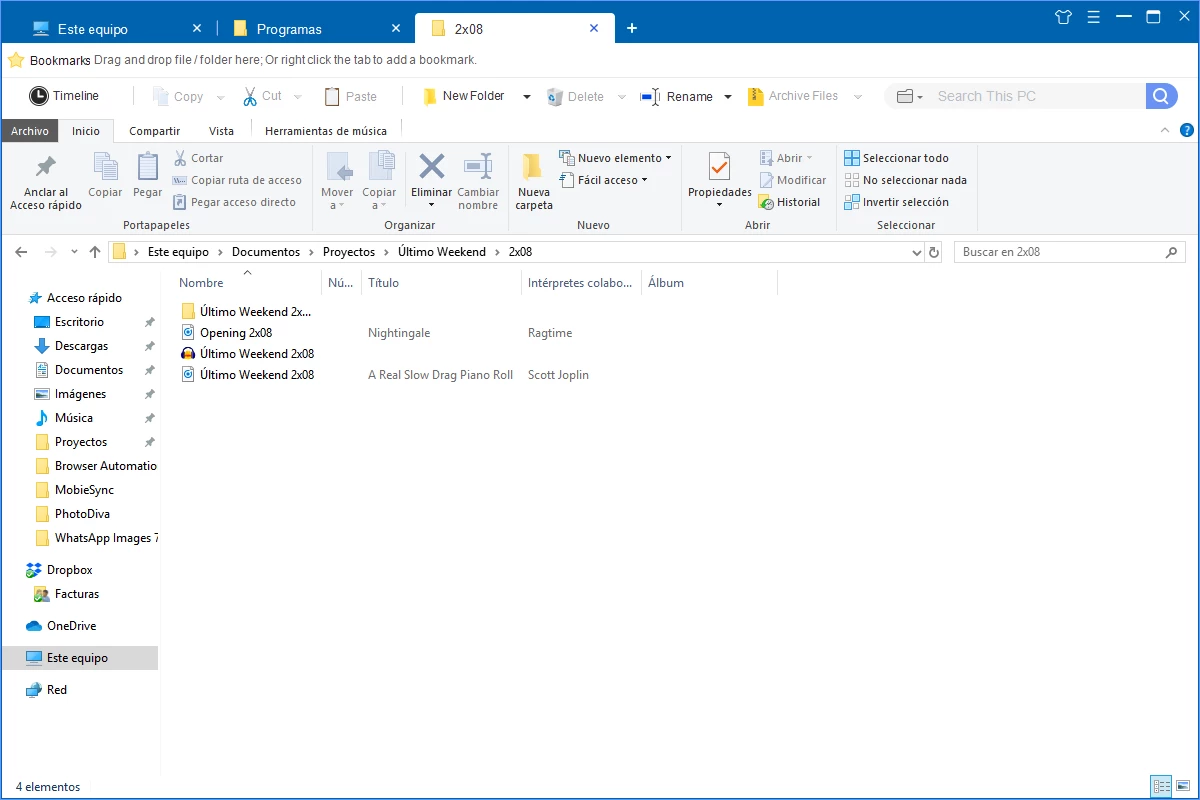Click the back navigation arrow
1200x800 pixels.
pyautogui.click(x=21, y=252)
